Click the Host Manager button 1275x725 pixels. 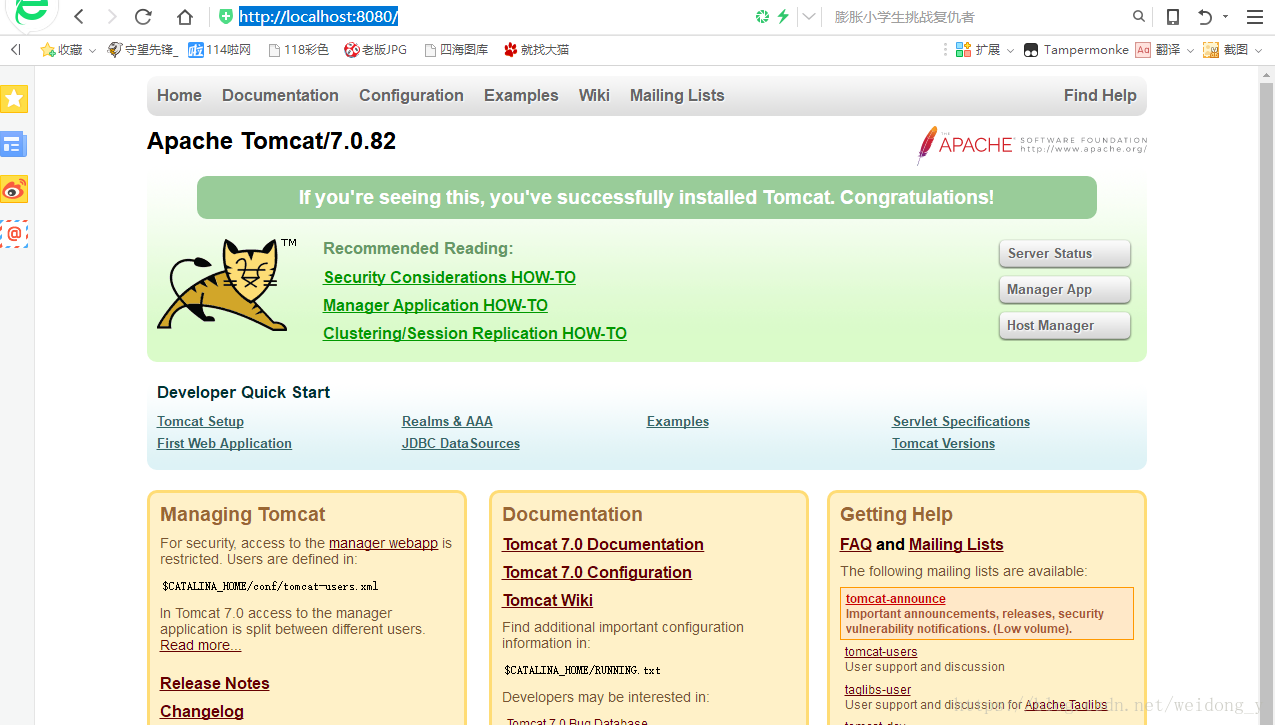pos(1065,326)
